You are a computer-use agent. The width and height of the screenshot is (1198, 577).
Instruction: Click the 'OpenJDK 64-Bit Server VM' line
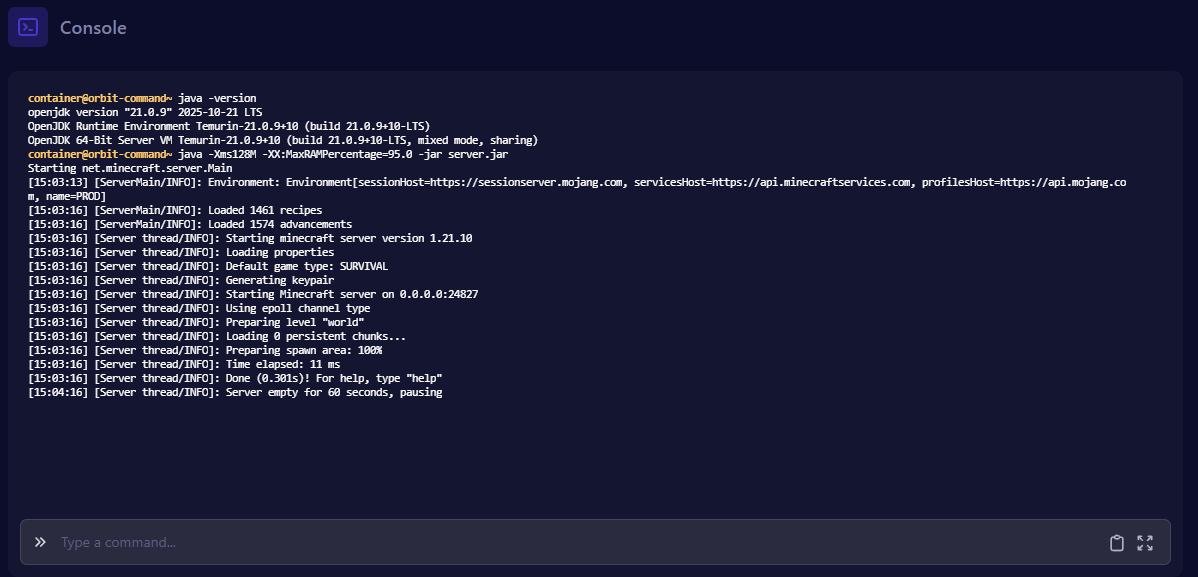[x=283, y=140]
